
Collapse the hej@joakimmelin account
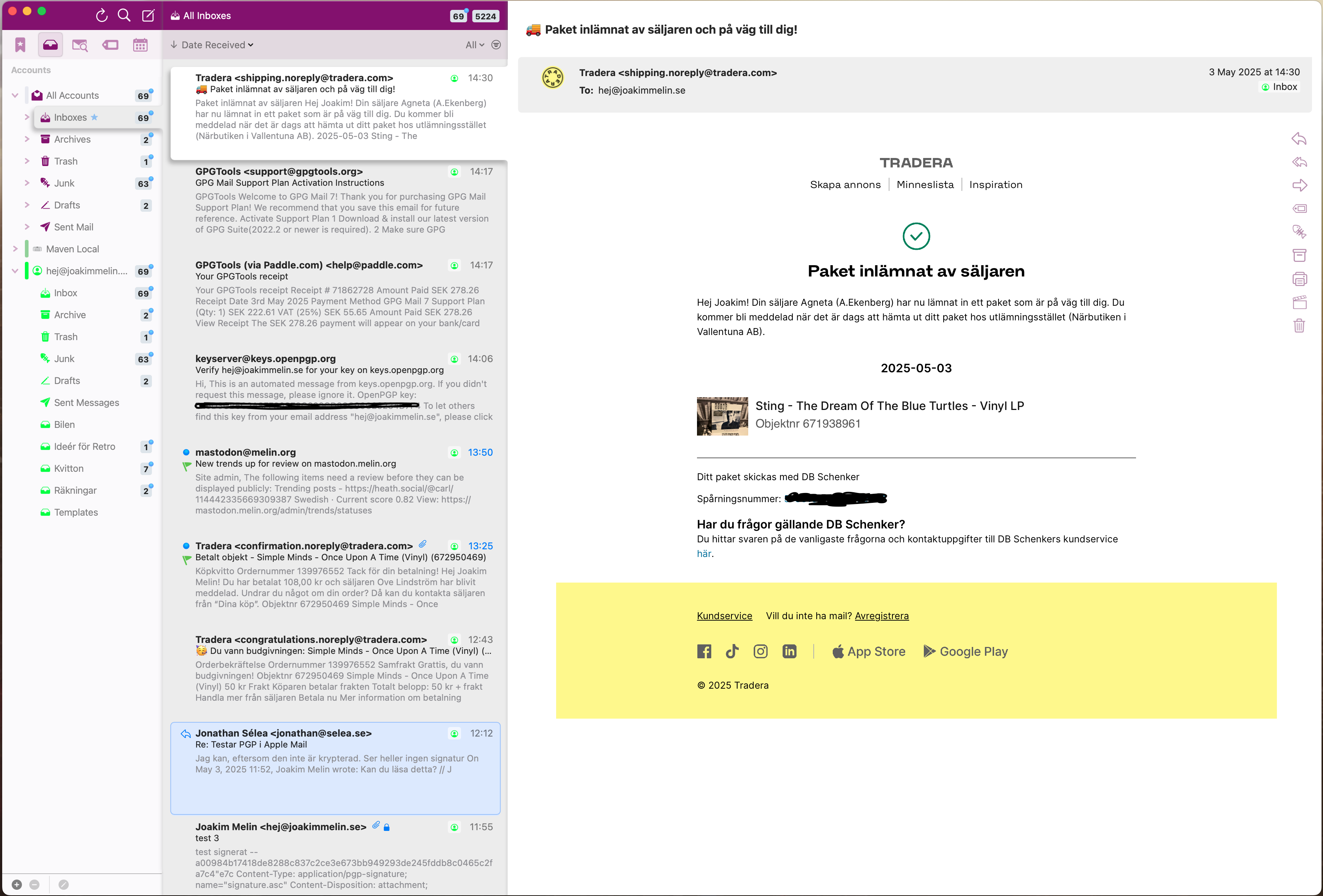coord(15,271)
